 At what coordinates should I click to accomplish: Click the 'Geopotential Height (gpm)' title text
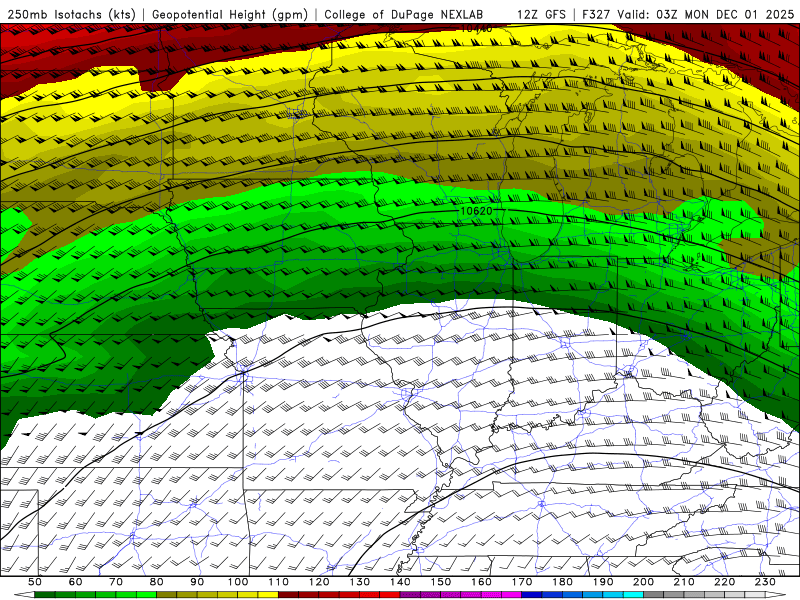coord(230,14)
